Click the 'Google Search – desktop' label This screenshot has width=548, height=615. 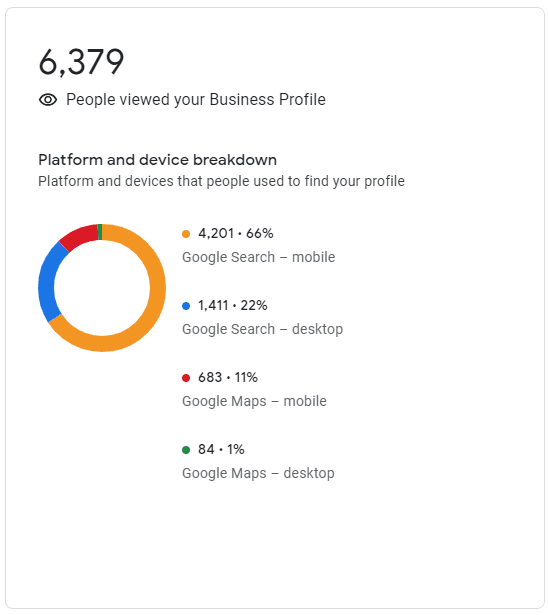262,329
